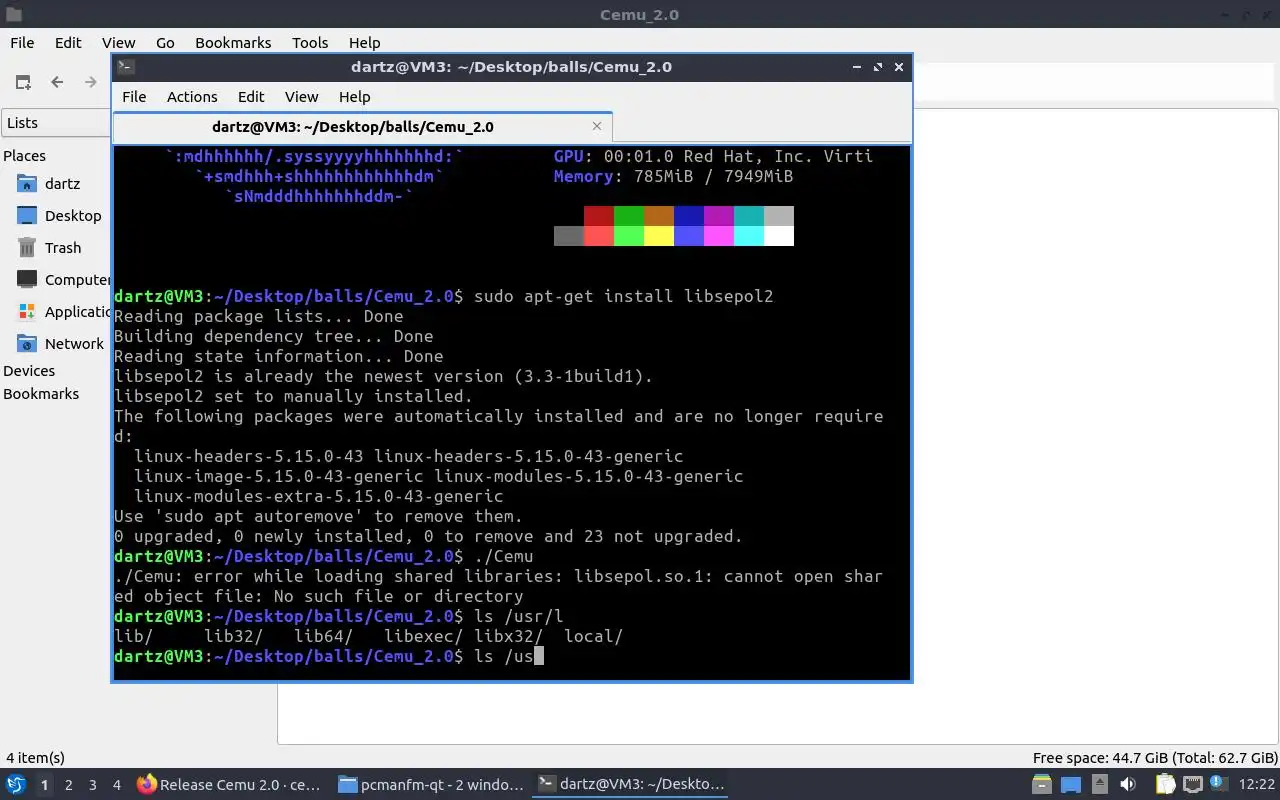Viewport: 1280px width, 800px height.
Task: Click the terminal icon in the terminal title bar
Action: (x=125, y=67)
